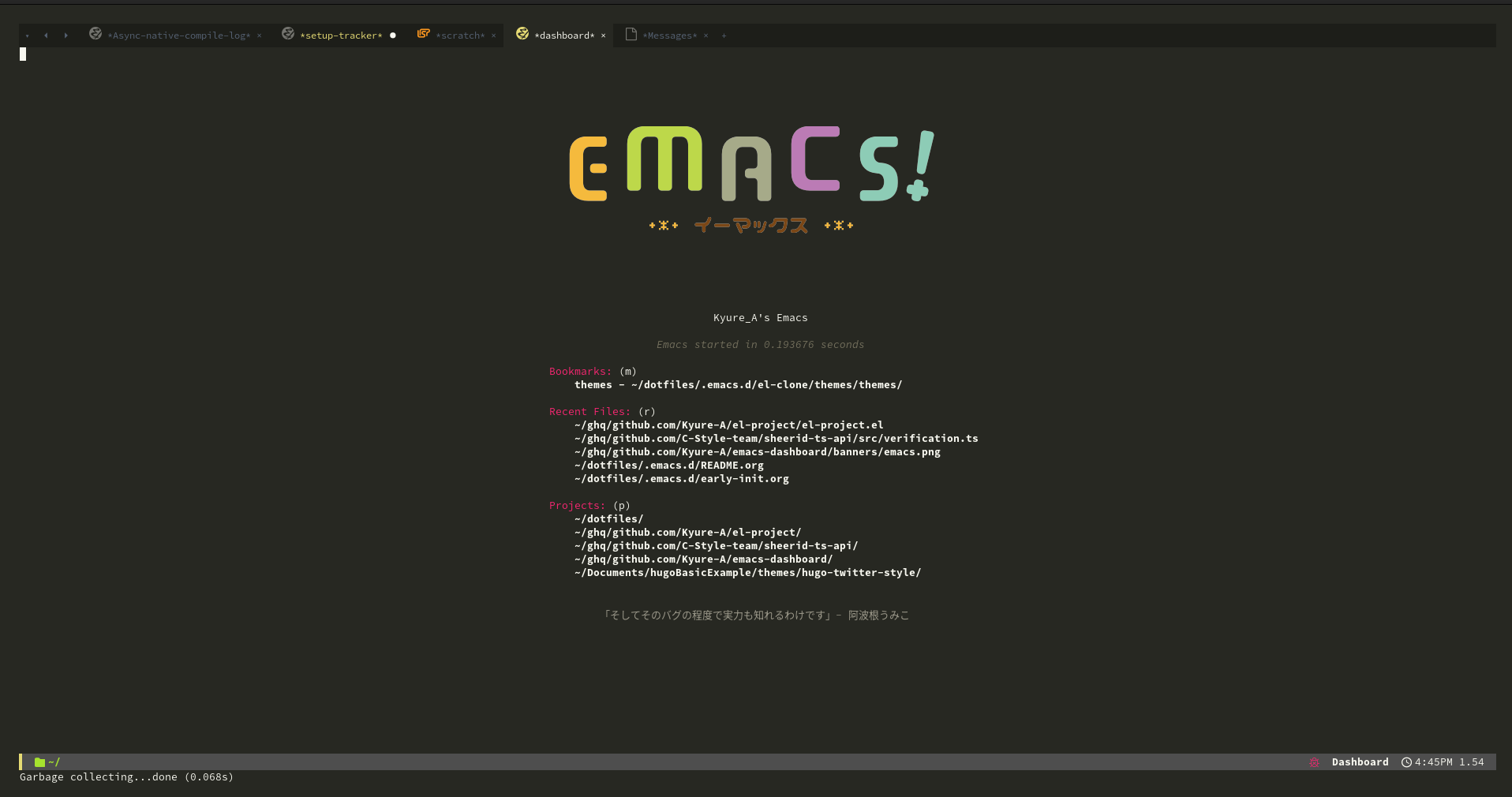Viewport: 1512px width, 797px height.
Task: Click the EMACS! banner image
Action: [752, 180]
